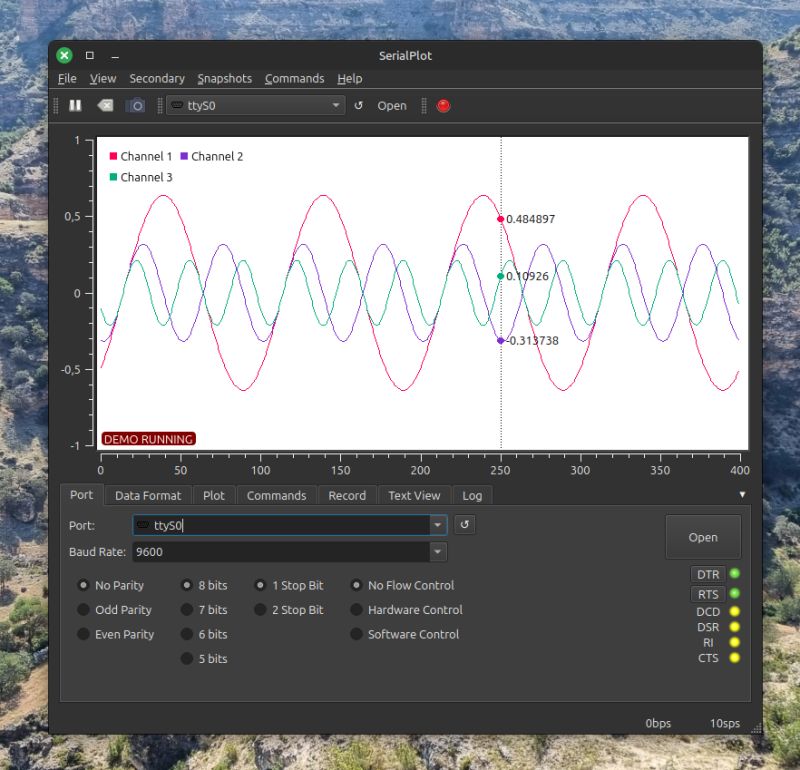
Task: Collapse the settings panel with the arrow
Action: click(x=742, y=494)
